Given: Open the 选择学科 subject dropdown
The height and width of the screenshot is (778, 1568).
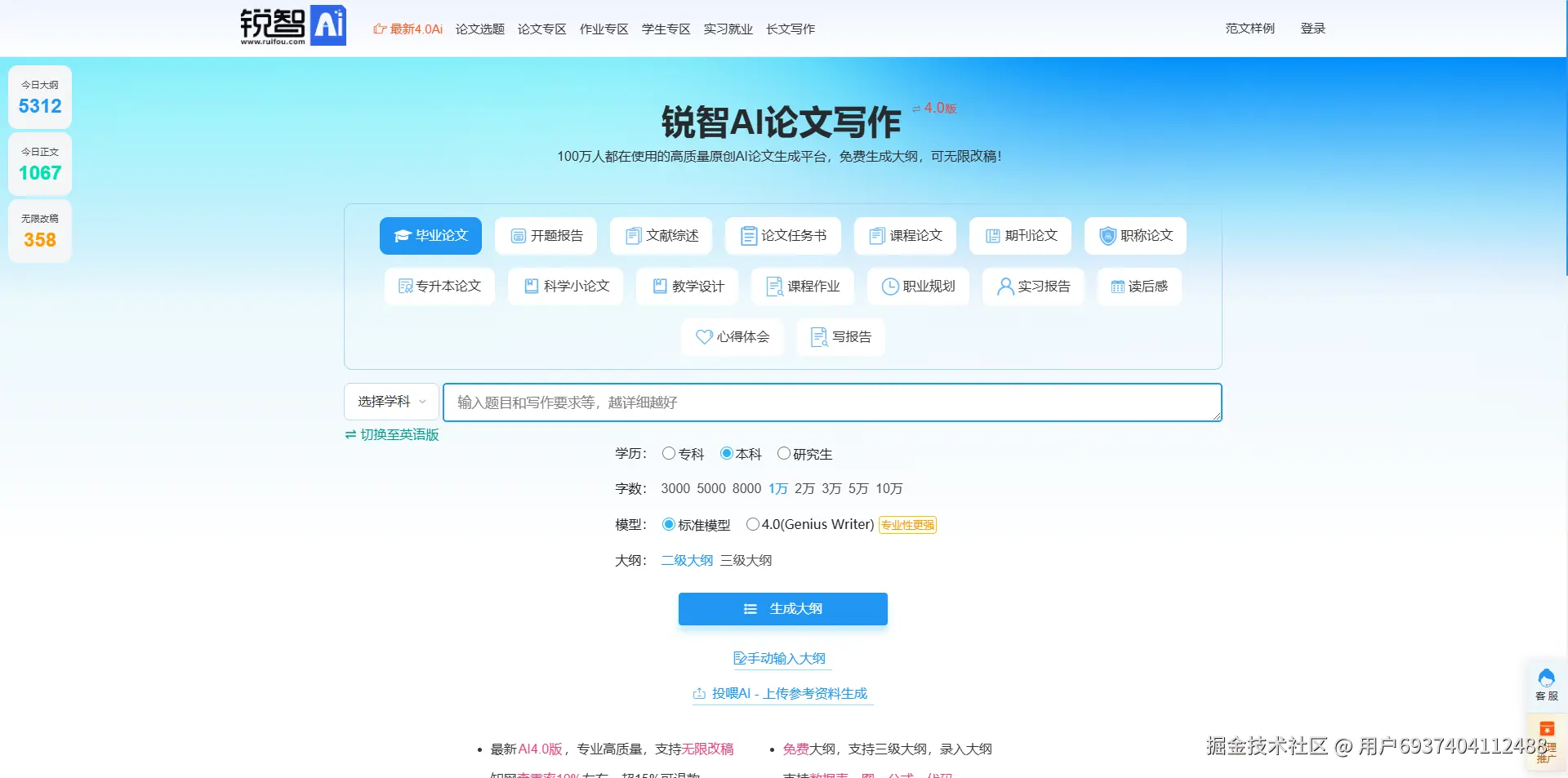Looking at the screenshot, I should (x=391, y=402).
